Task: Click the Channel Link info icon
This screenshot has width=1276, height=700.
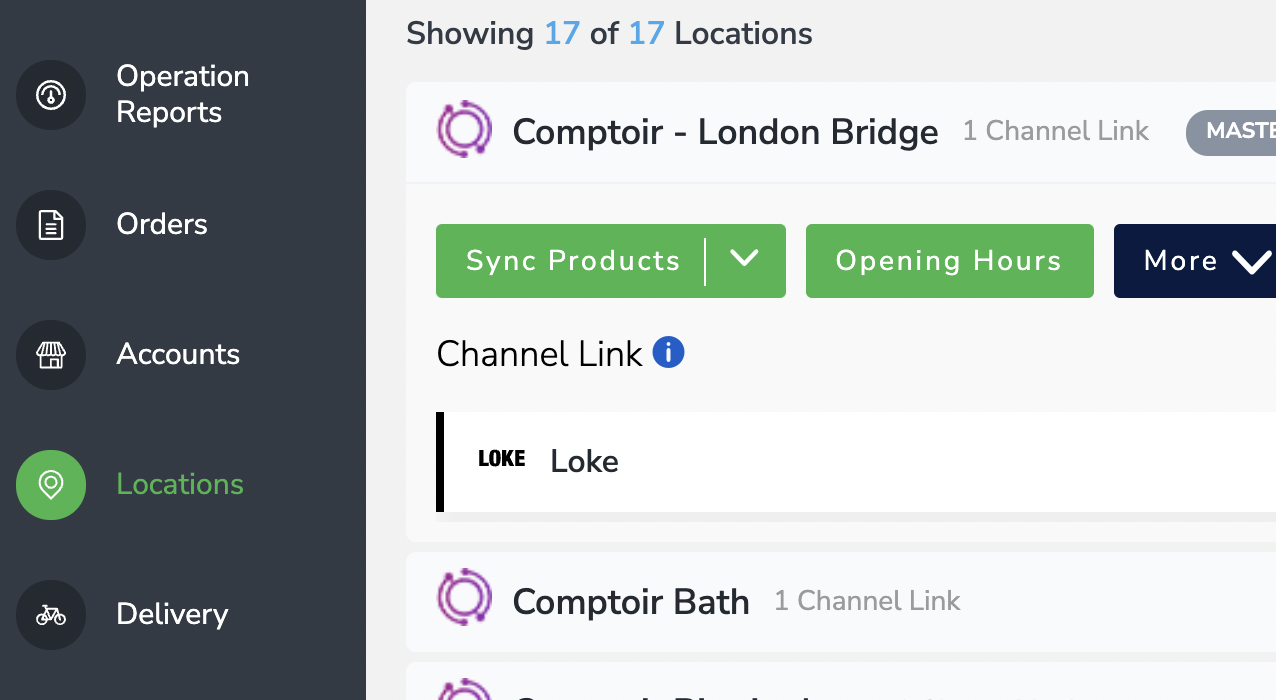Action: (668, 352)
